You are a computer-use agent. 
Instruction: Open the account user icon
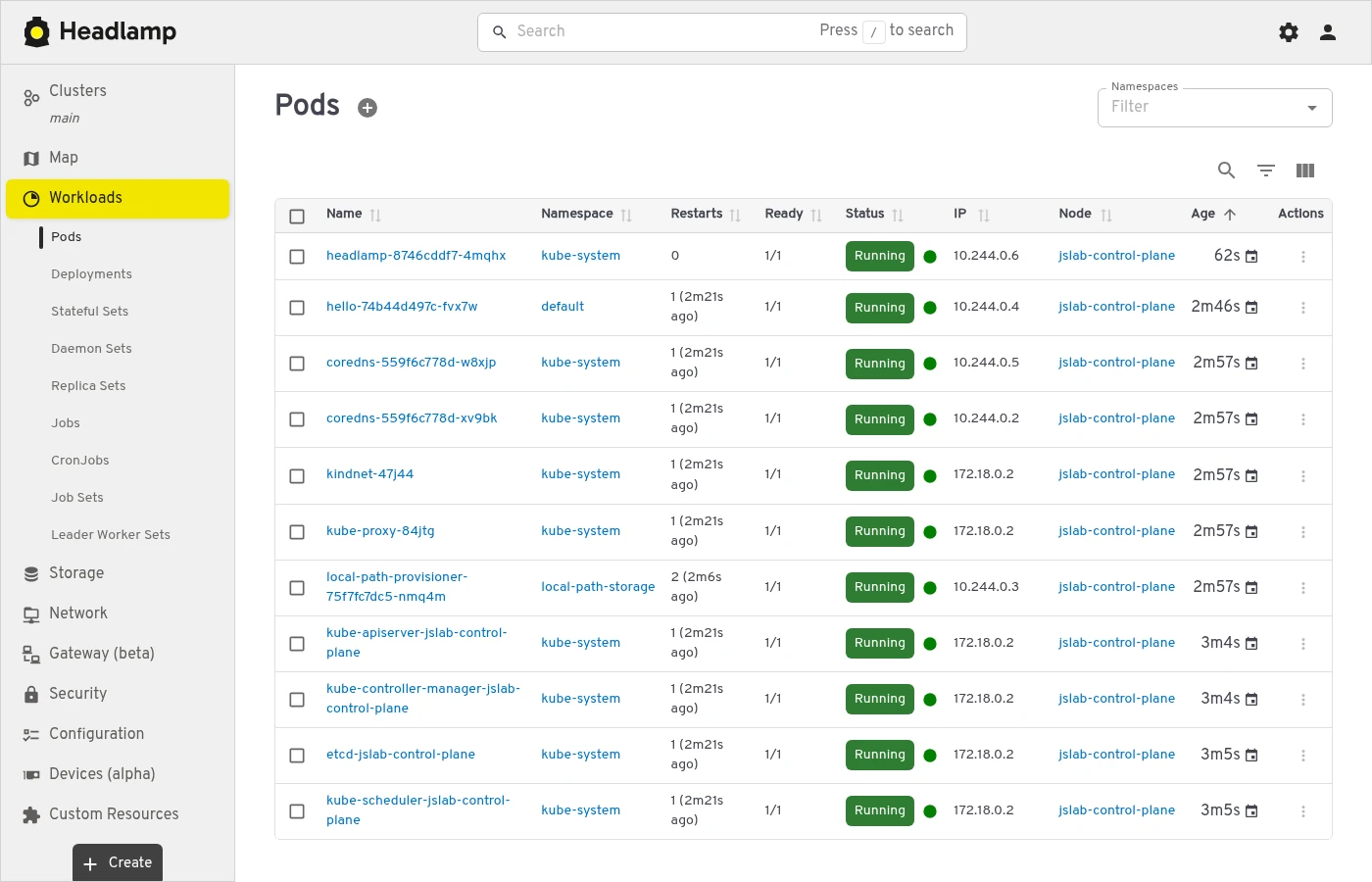1328,32
